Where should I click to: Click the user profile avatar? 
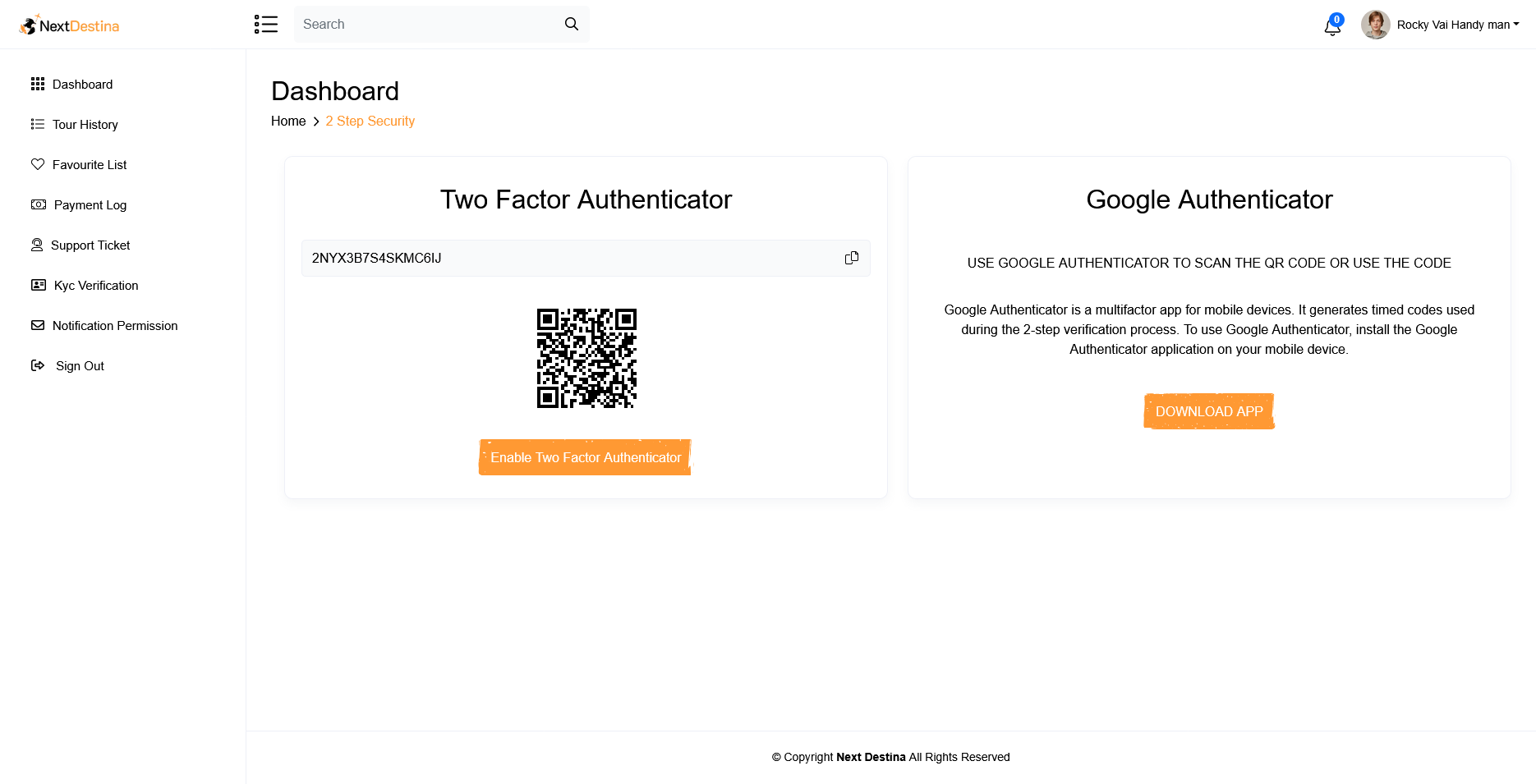coord(1376,25)
